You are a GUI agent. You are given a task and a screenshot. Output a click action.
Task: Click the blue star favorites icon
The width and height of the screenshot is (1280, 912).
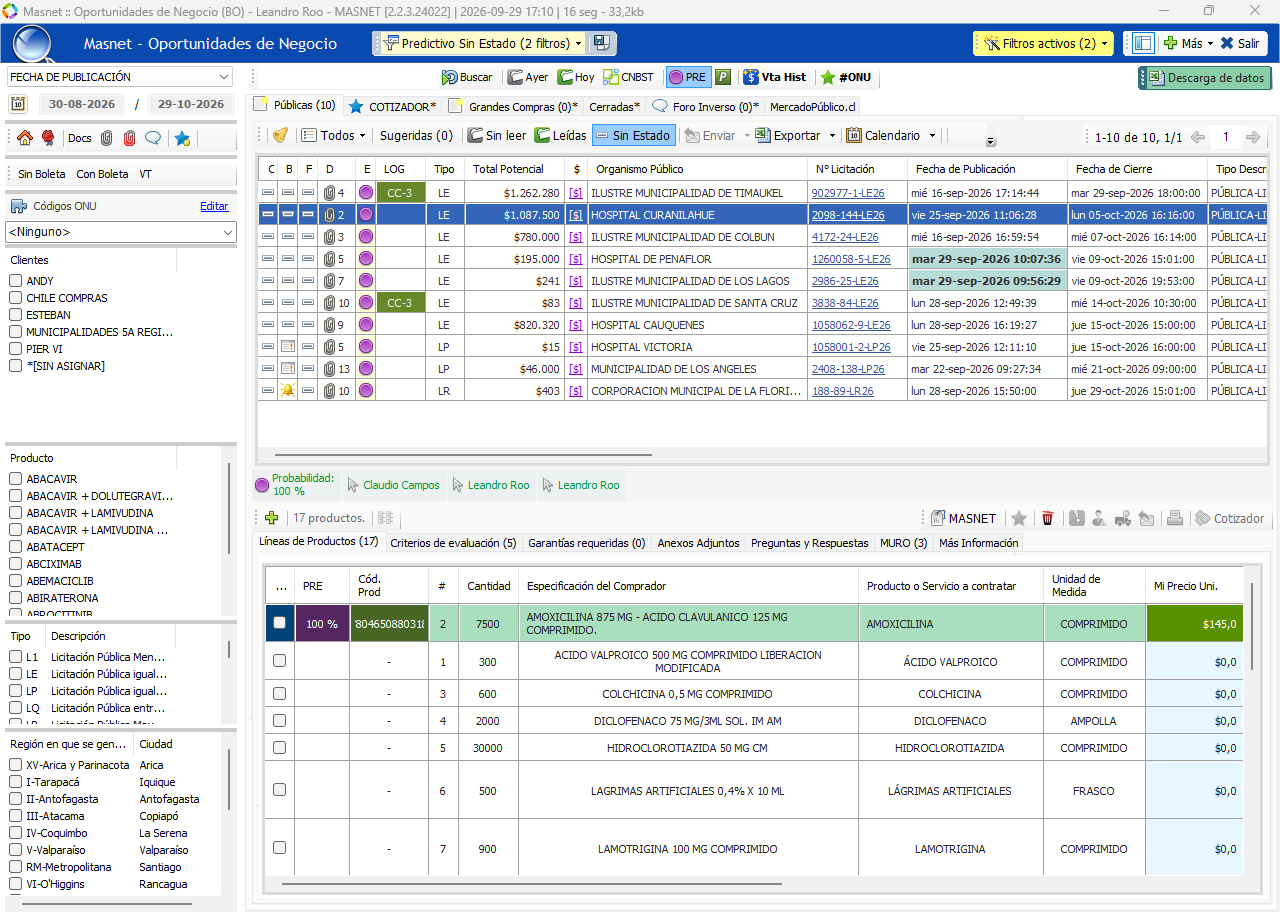[x=182, y=138]
